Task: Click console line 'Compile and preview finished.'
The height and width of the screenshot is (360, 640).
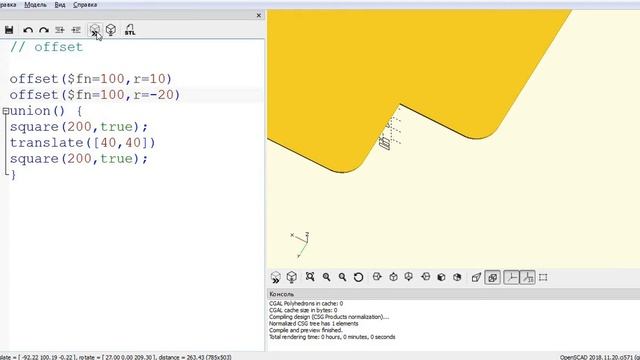Action: [306, 330]
